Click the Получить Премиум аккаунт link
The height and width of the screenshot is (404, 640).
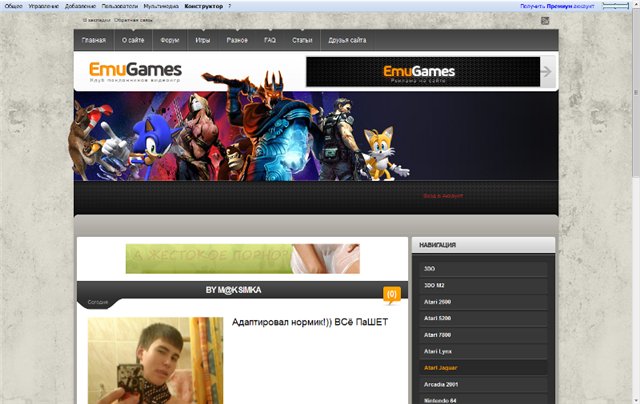[x=557, y=6]
